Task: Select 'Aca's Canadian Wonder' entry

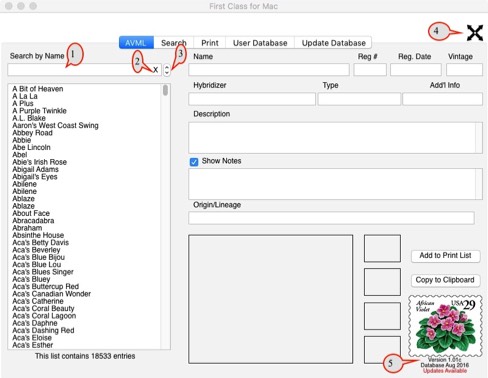Action: coord(52,294)
